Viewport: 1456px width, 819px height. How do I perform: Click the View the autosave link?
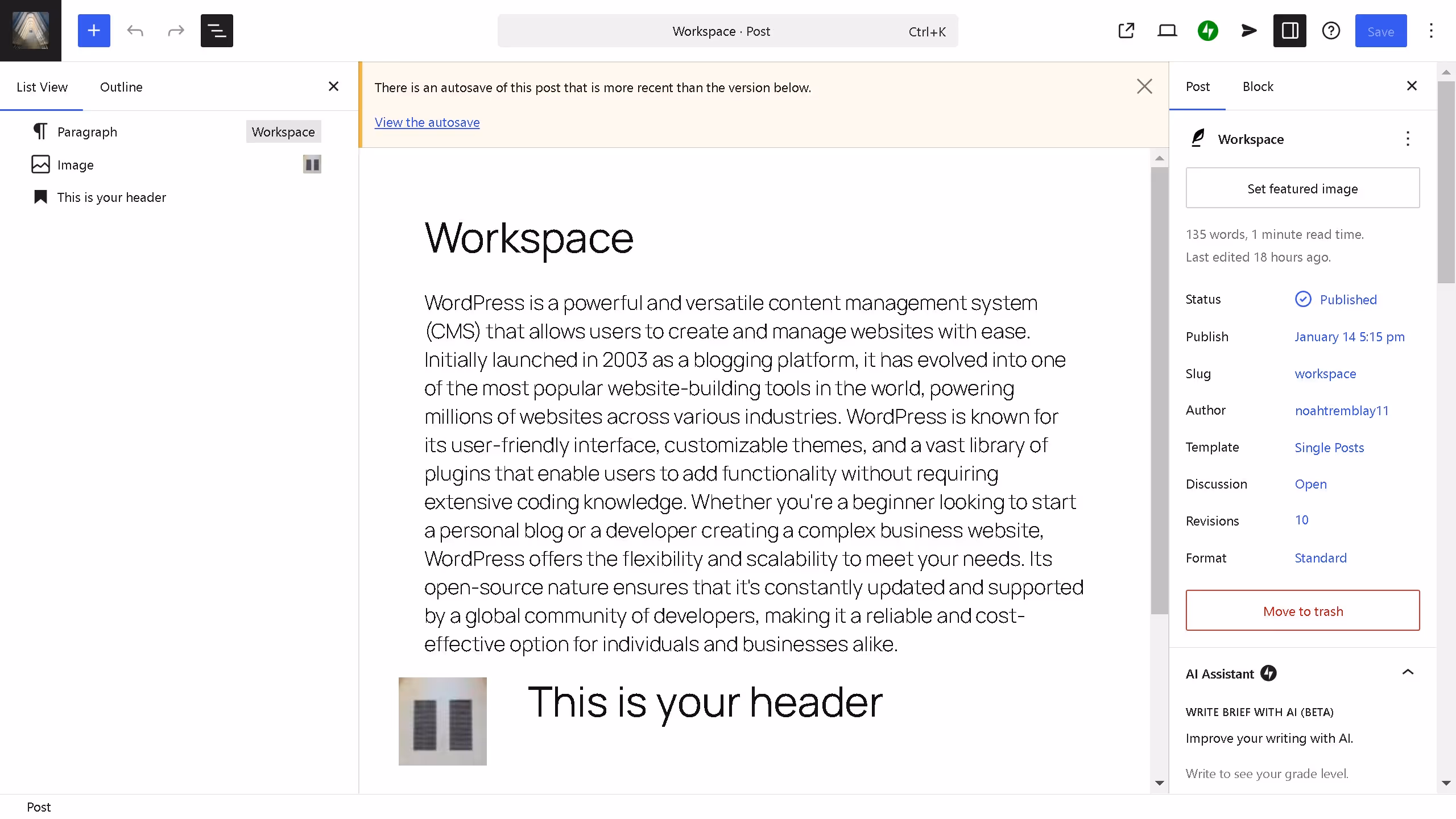427,122
